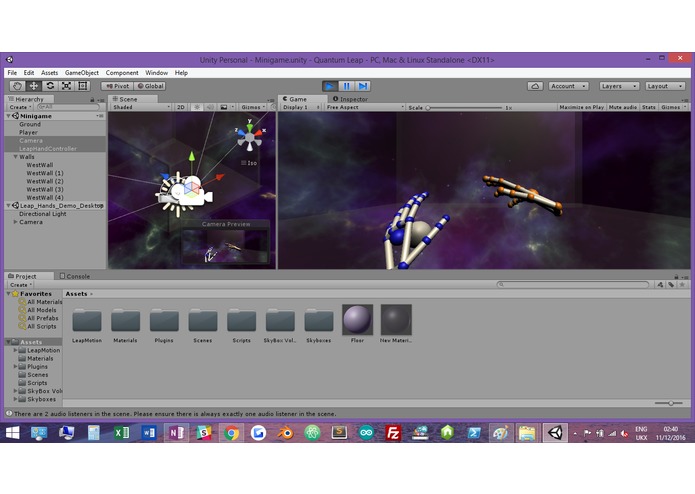Image resolution: width=695 pixels, height=494 pixels.
Task: Select the New Material thumbnail
Action: [x=396, y=319]
